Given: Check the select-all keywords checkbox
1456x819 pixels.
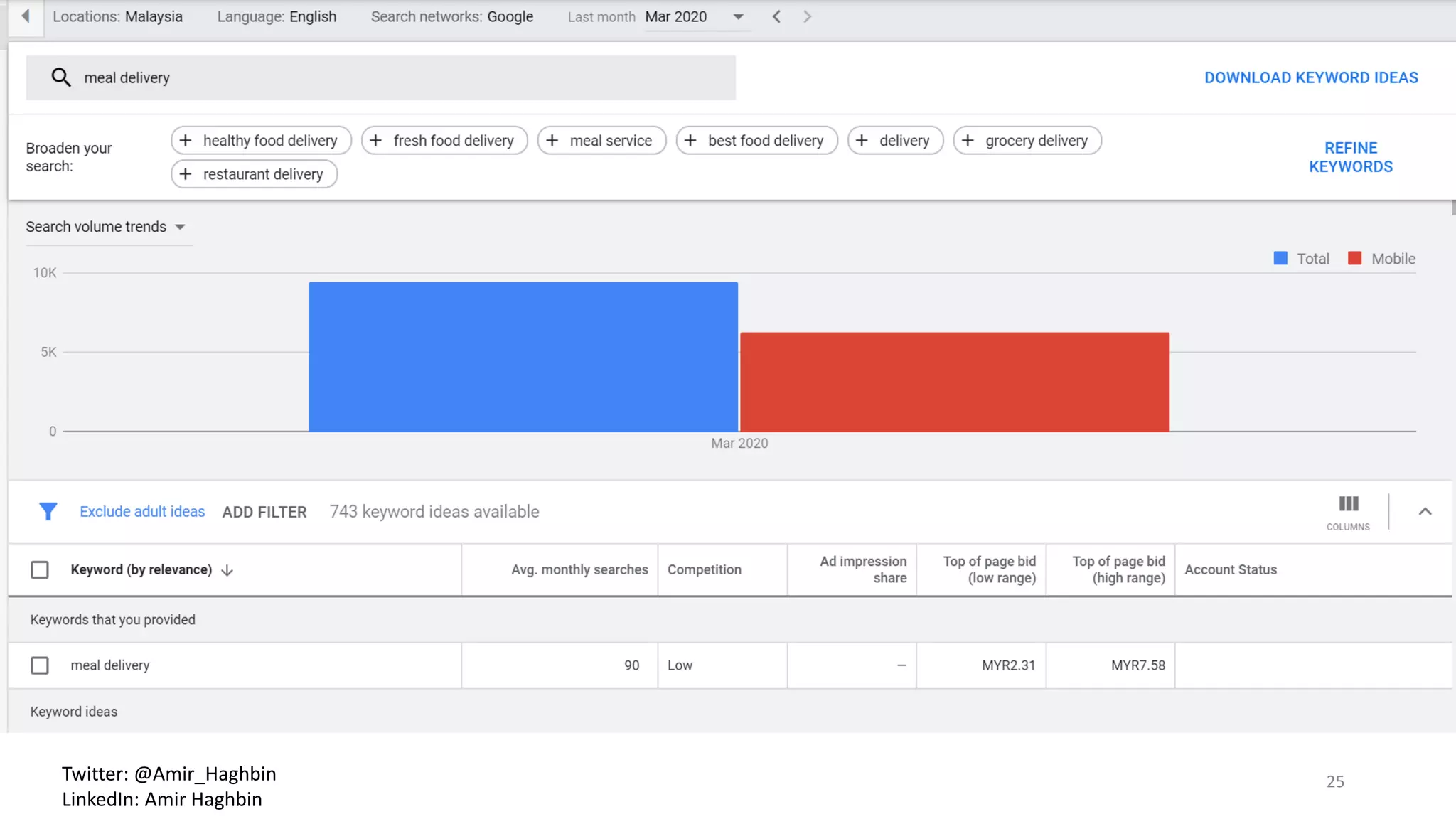Looking at the screenshot, I should [40, 569].
